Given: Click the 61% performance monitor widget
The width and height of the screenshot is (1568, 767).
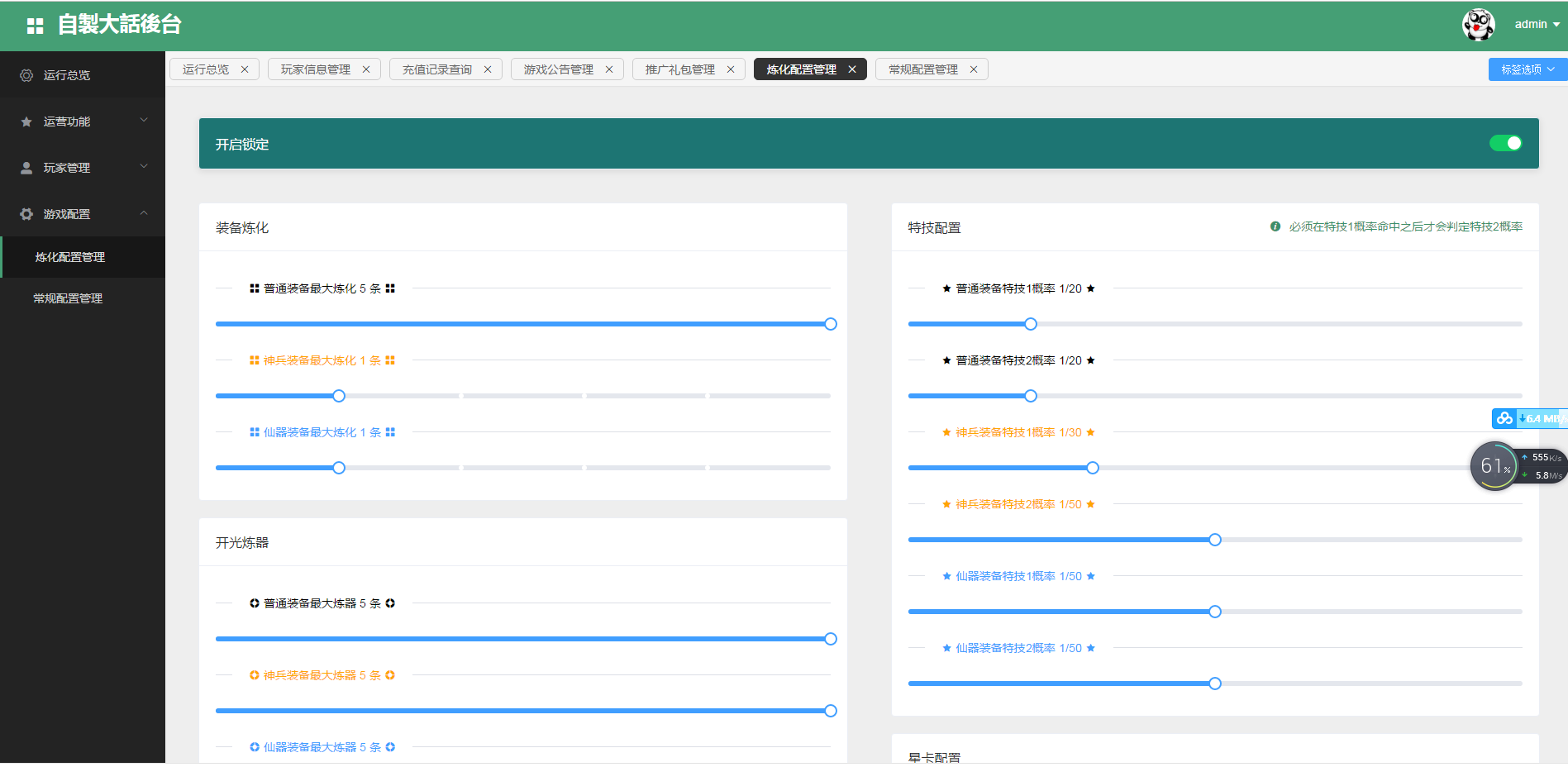Looking at the screenshot, I should [1494, 466].
